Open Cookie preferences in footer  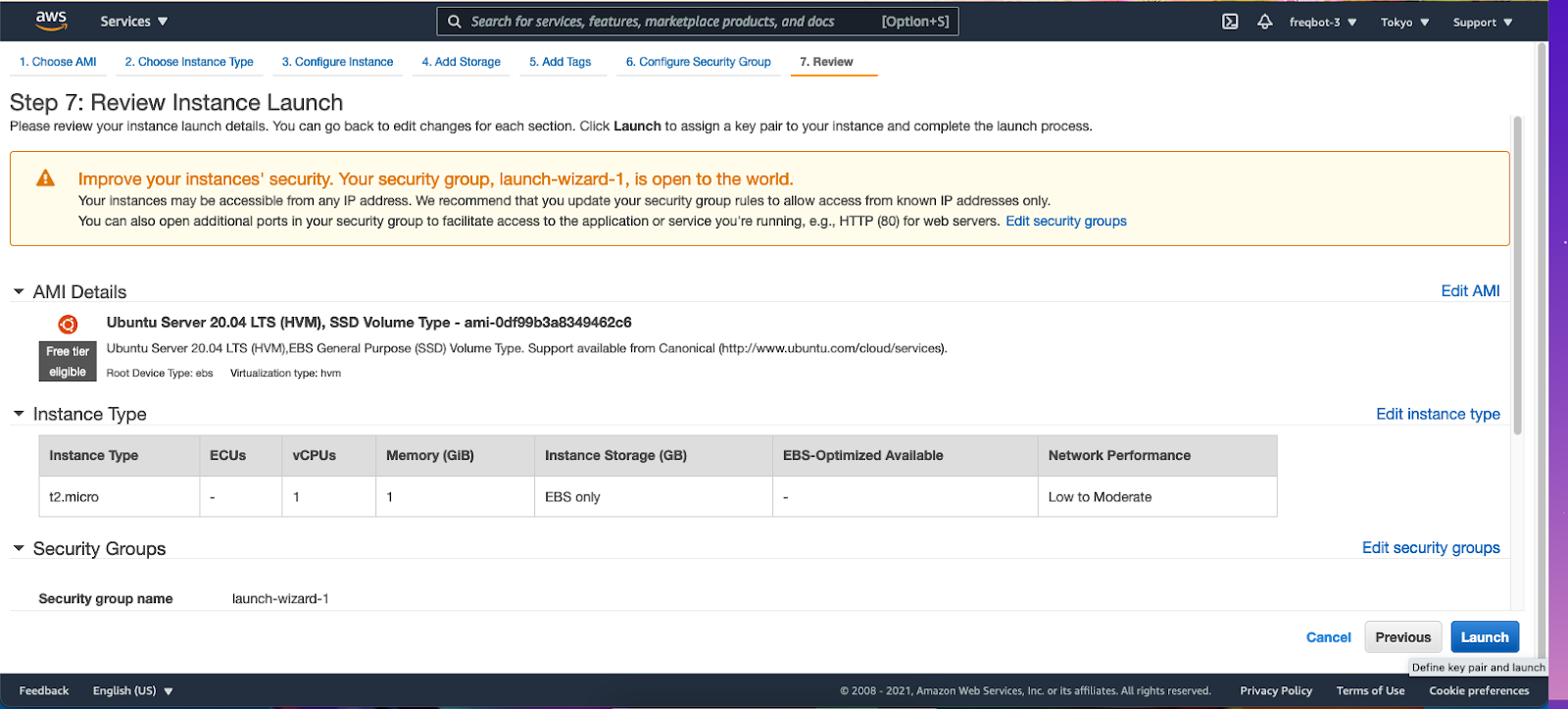pyautogui.click(x=1479, y=690)
